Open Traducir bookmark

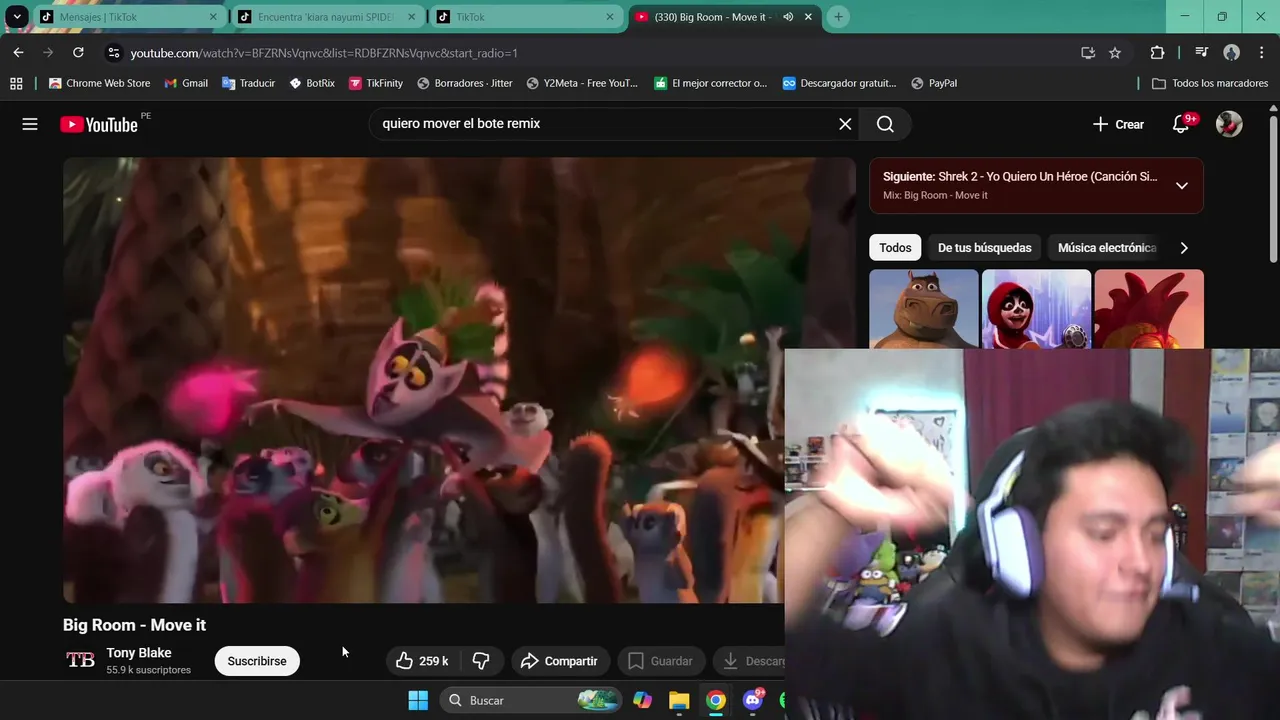click(248, 83)
